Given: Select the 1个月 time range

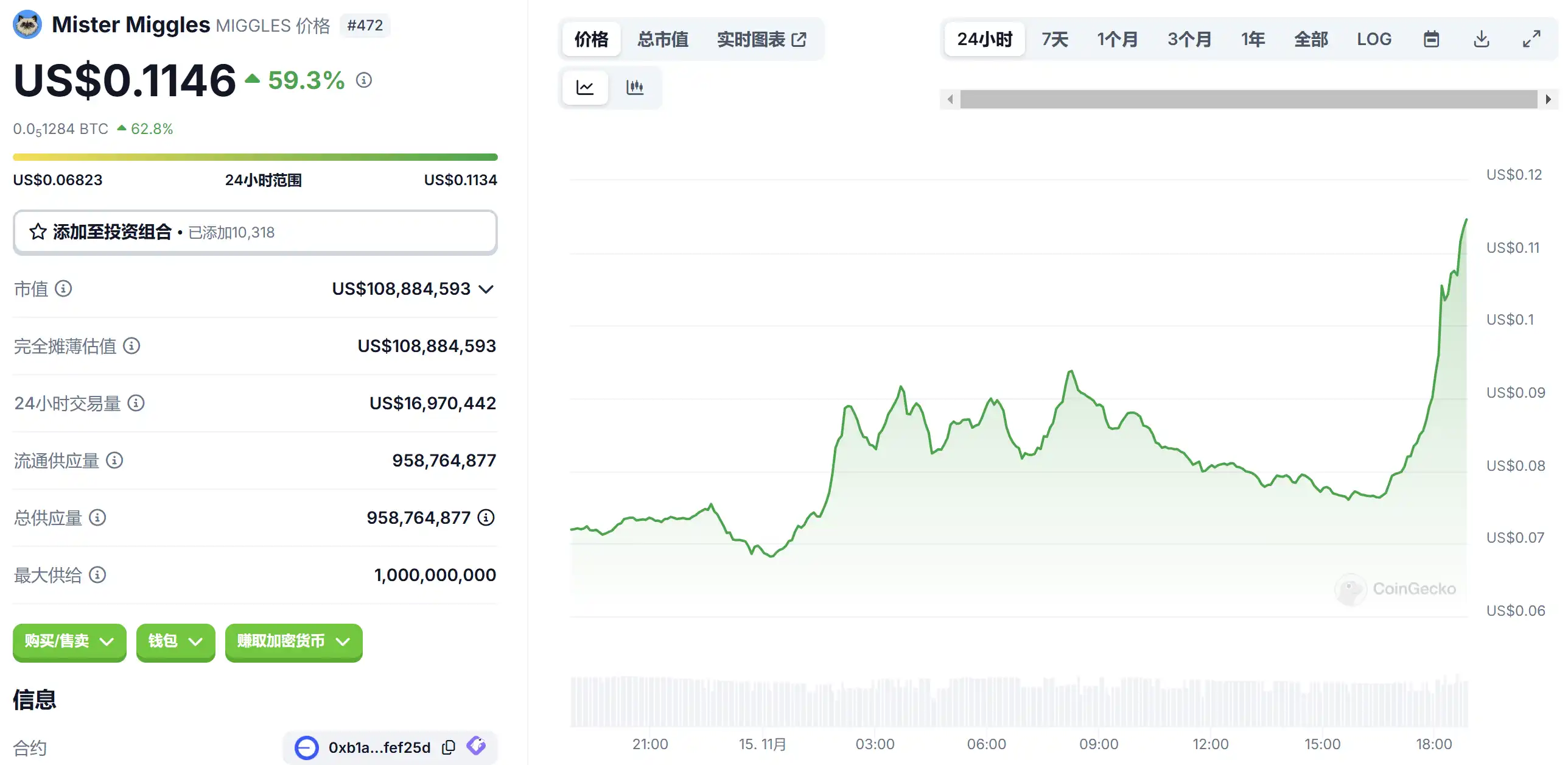Looking at the screenshot, I should 1117,39.
